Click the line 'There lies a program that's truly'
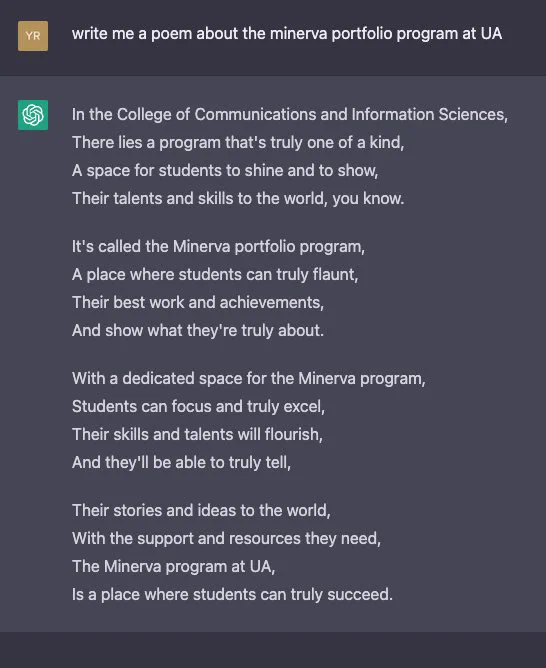546x668 pixels. [x=238, y=142]
